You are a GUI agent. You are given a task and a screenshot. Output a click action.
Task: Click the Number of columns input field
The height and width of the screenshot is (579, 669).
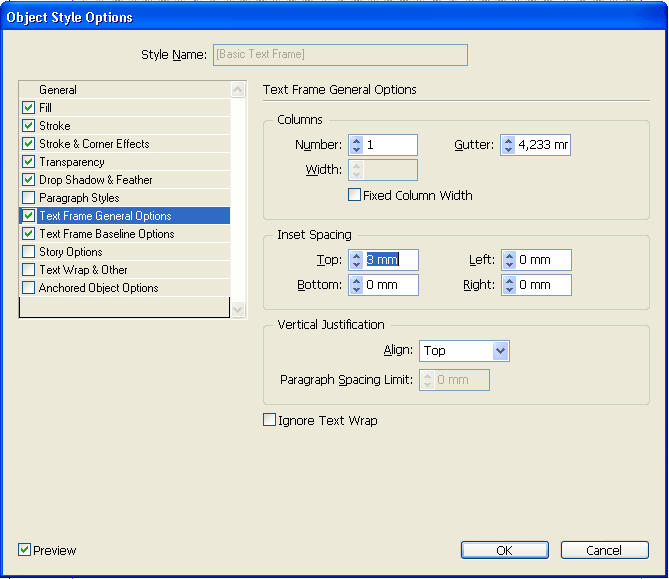pos(389,145)
